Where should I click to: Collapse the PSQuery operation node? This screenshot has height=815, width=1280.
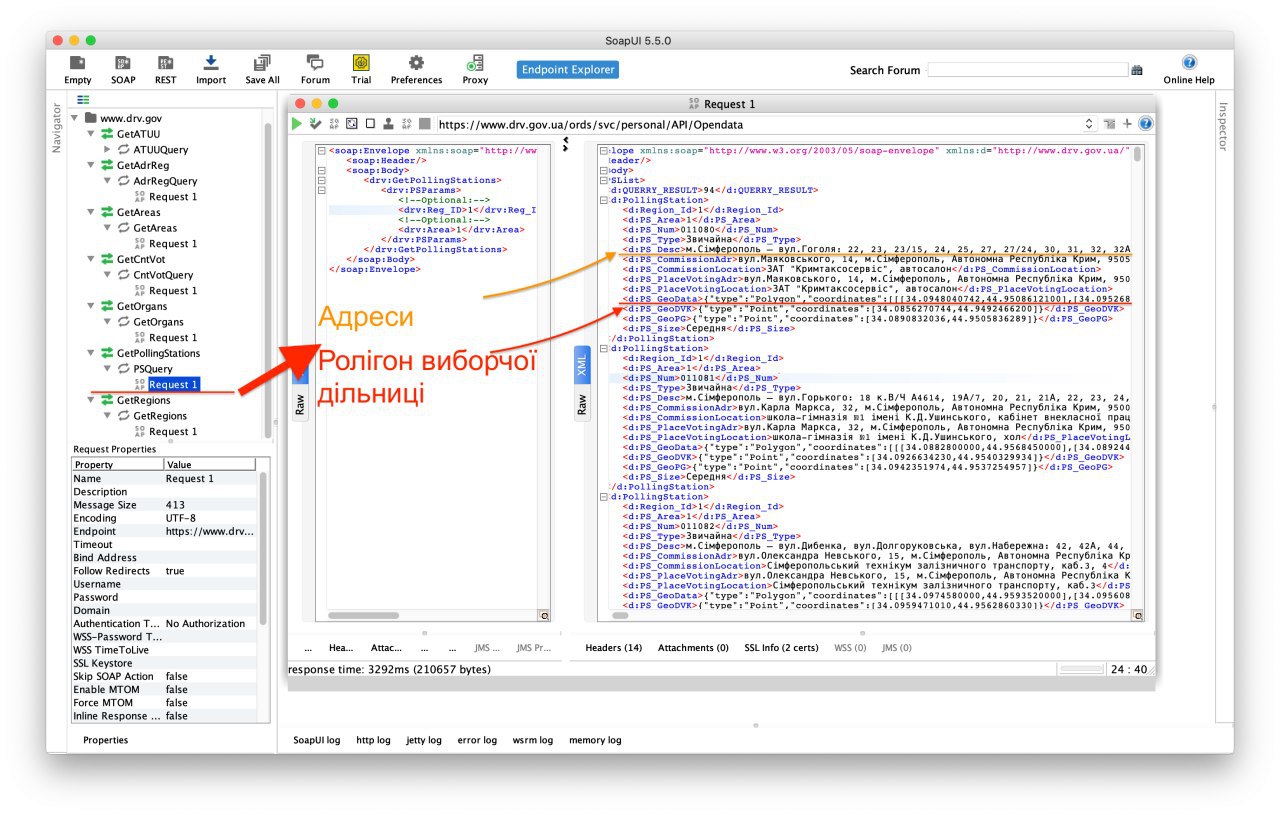(108, 369)
